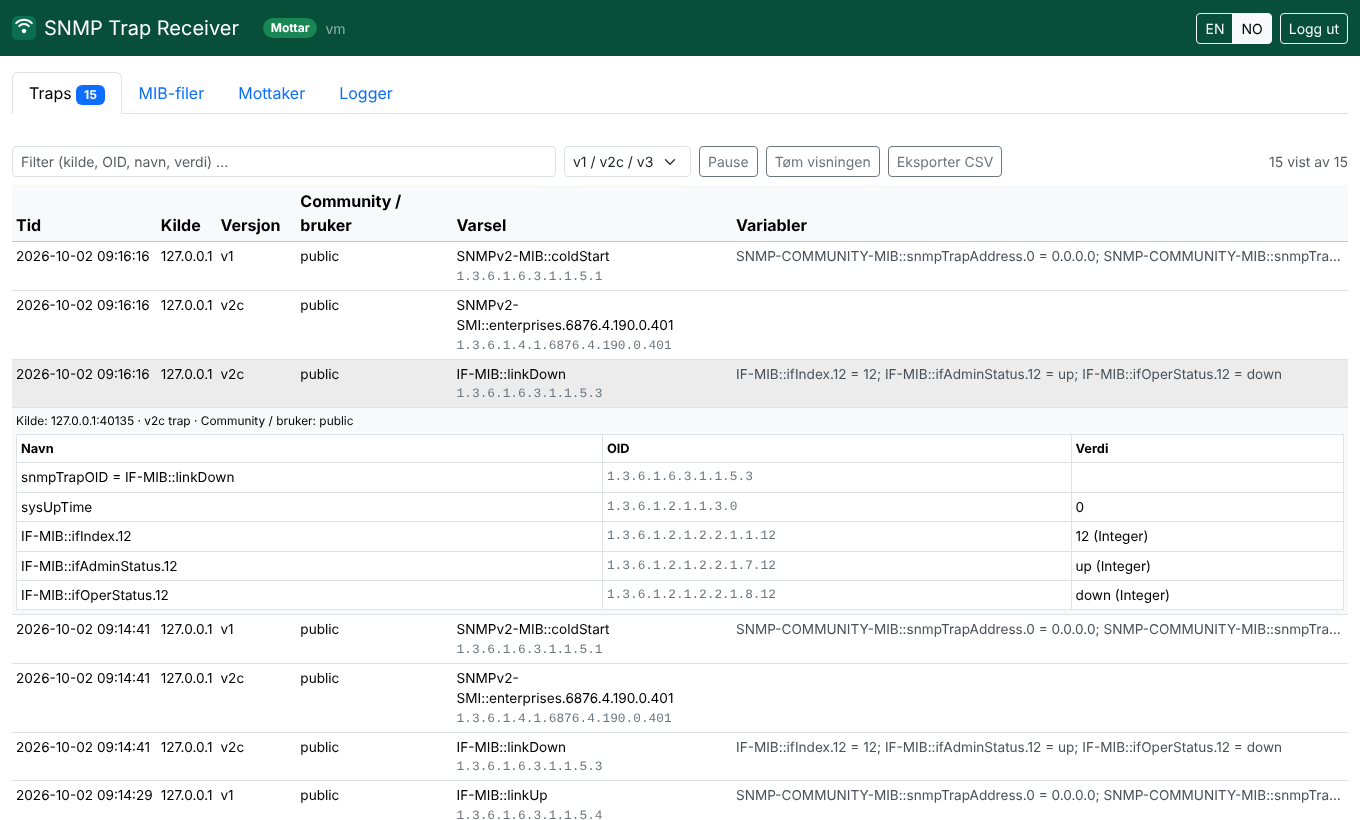Open the Traps tab

coord(67,93)
